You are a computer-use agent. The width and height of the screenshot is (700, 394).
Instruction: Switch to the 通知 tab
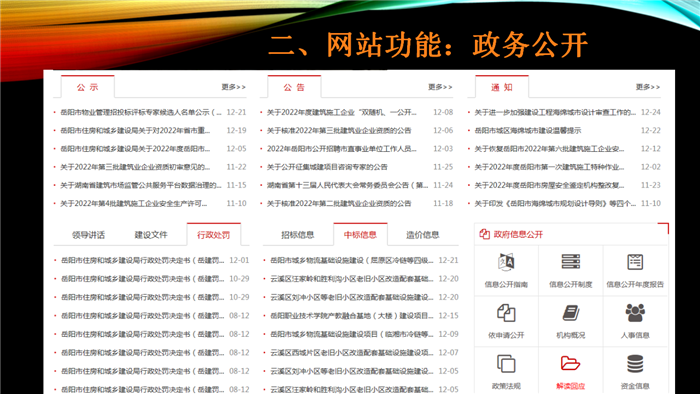[x=502, y=87]
